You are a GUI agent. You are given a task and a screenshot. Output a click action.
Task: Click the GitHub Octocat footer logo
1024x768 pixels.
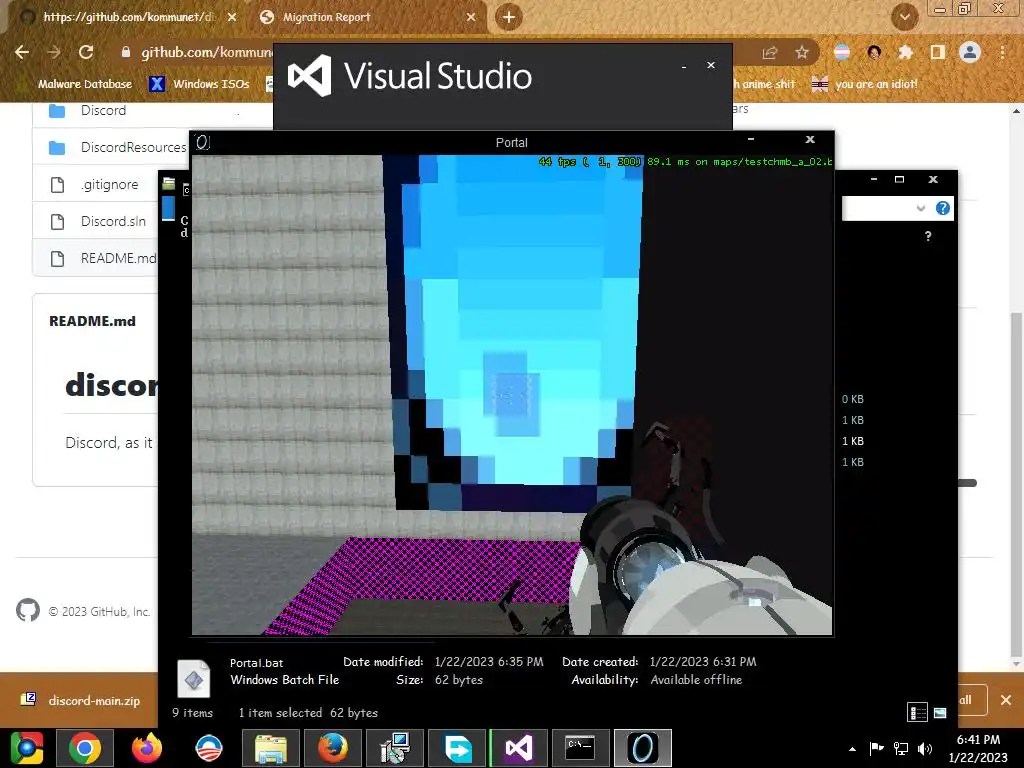[27, 610]
